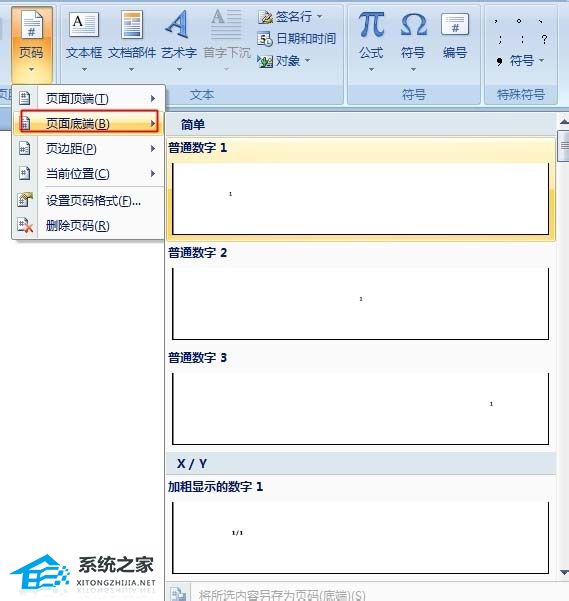569x601 pixels.
Task: Insert the semicolon special symbol
Action: [500, 39]
